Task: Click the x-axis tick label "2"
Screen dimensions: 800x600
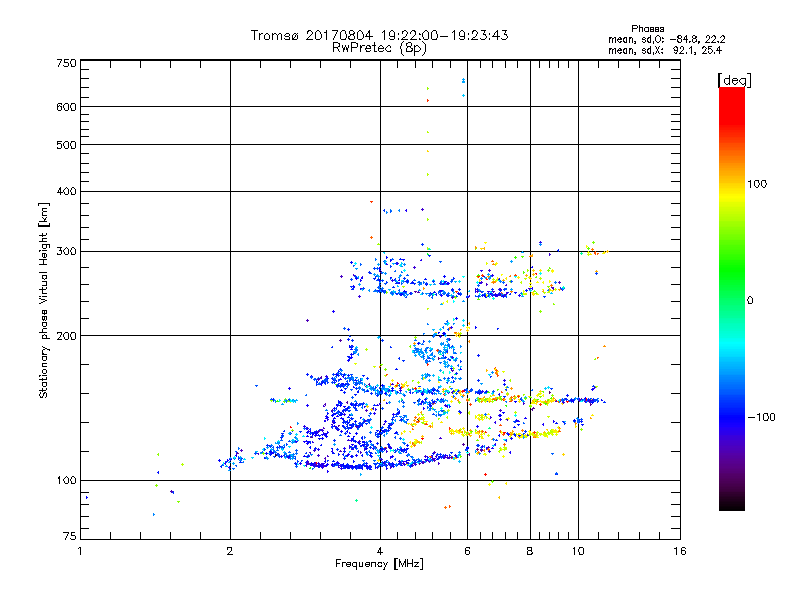Action: point(230,551)
